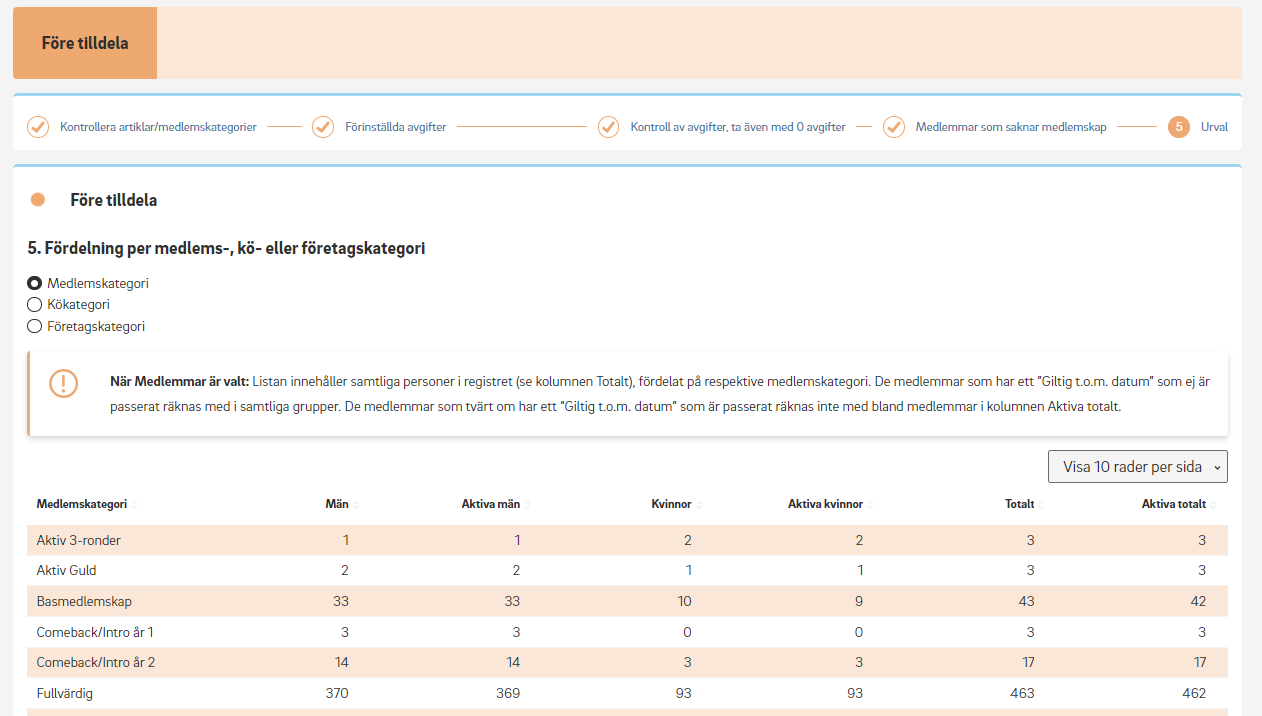
Task: Sort by the Aktiva män column header
Action: click(491, 504)
